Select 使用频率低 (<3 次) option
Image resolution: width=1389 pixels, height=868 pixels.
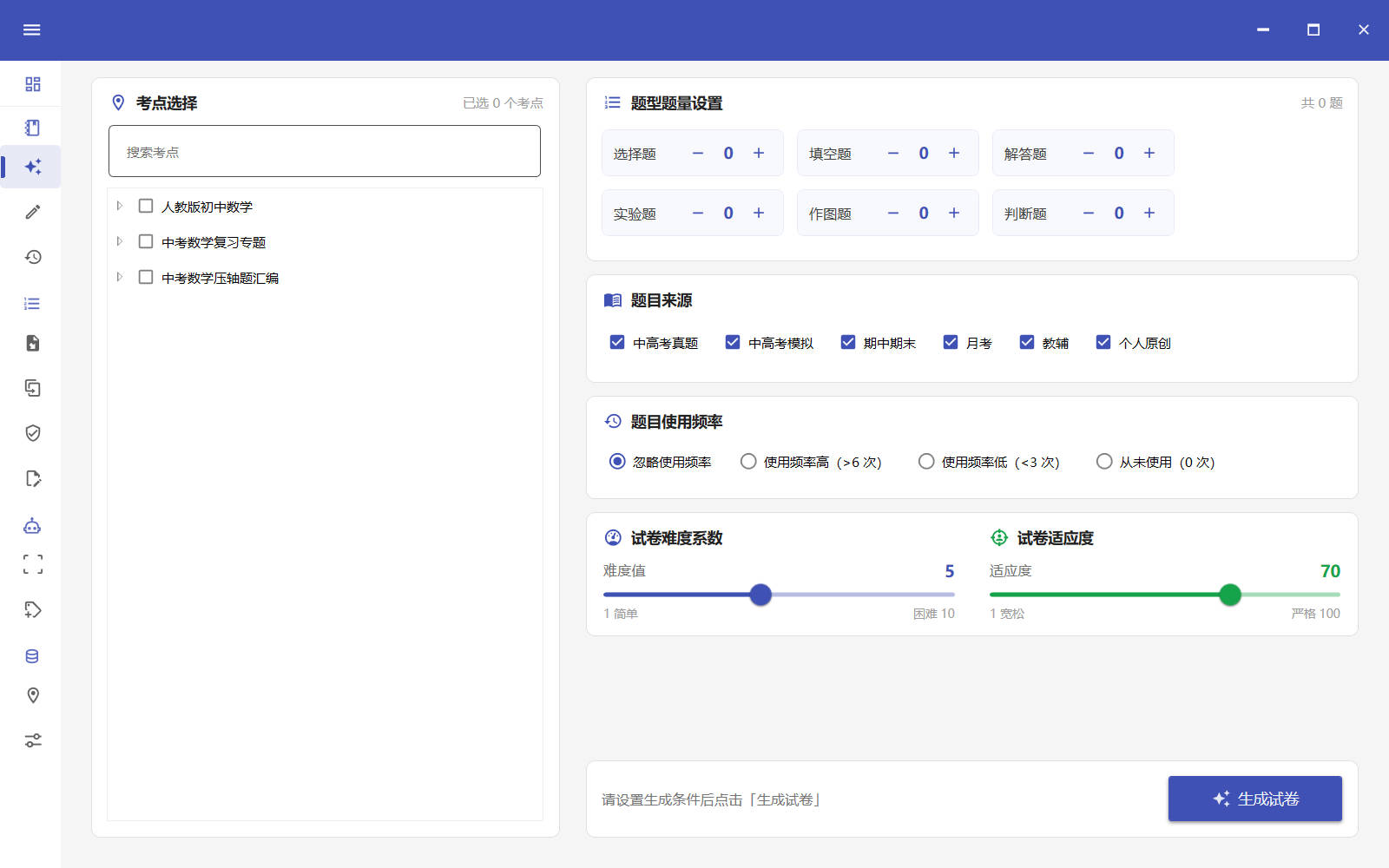(926, 461)
